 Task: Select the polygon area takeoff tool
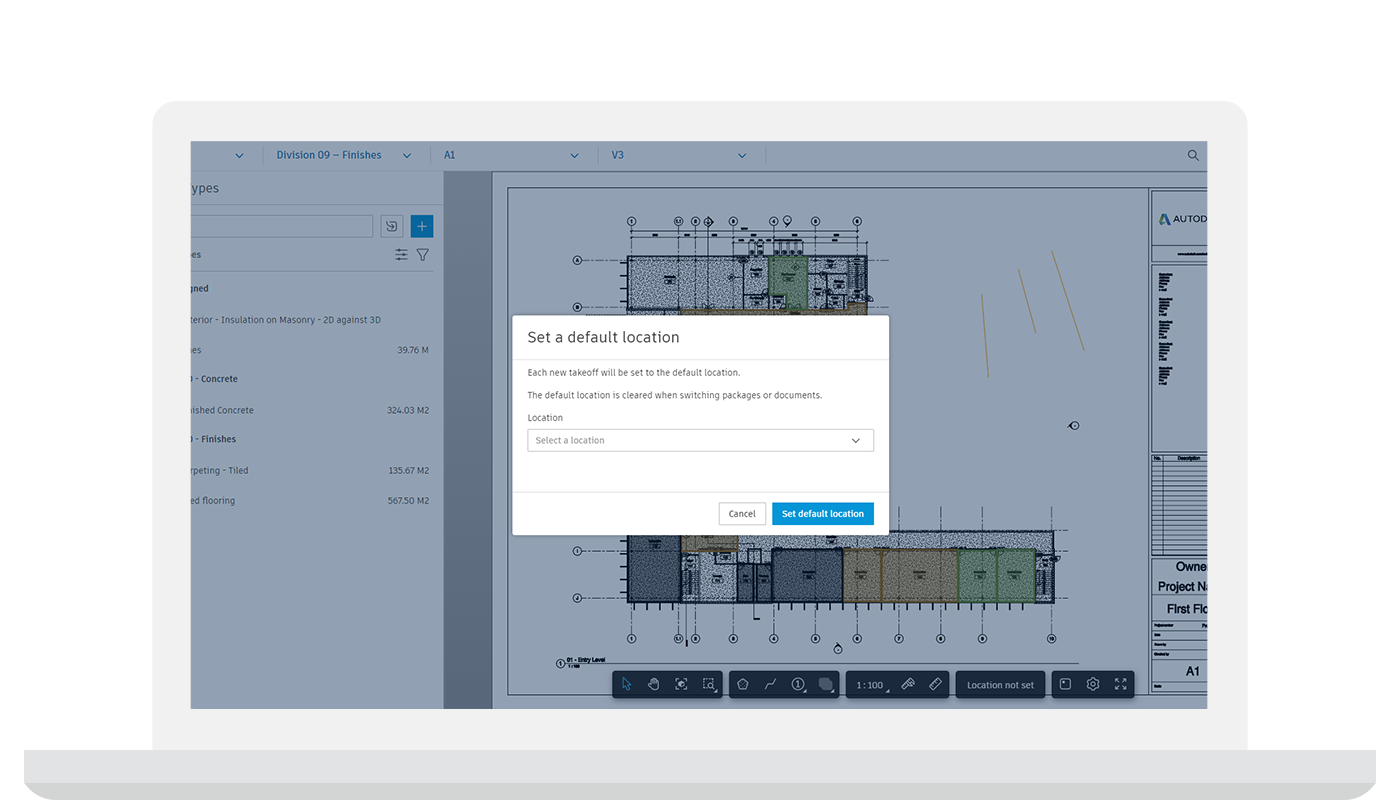(743, 684)
